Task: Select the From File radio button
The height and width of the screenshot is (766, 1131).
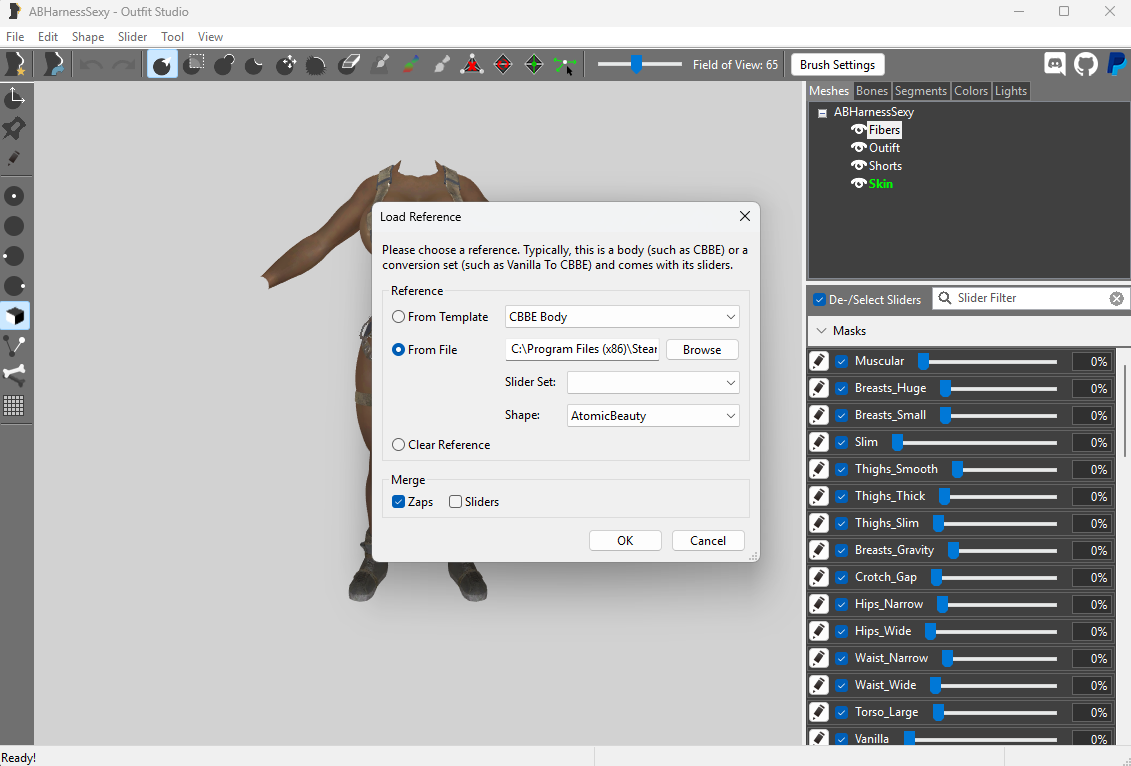Action: coord(398,350)
